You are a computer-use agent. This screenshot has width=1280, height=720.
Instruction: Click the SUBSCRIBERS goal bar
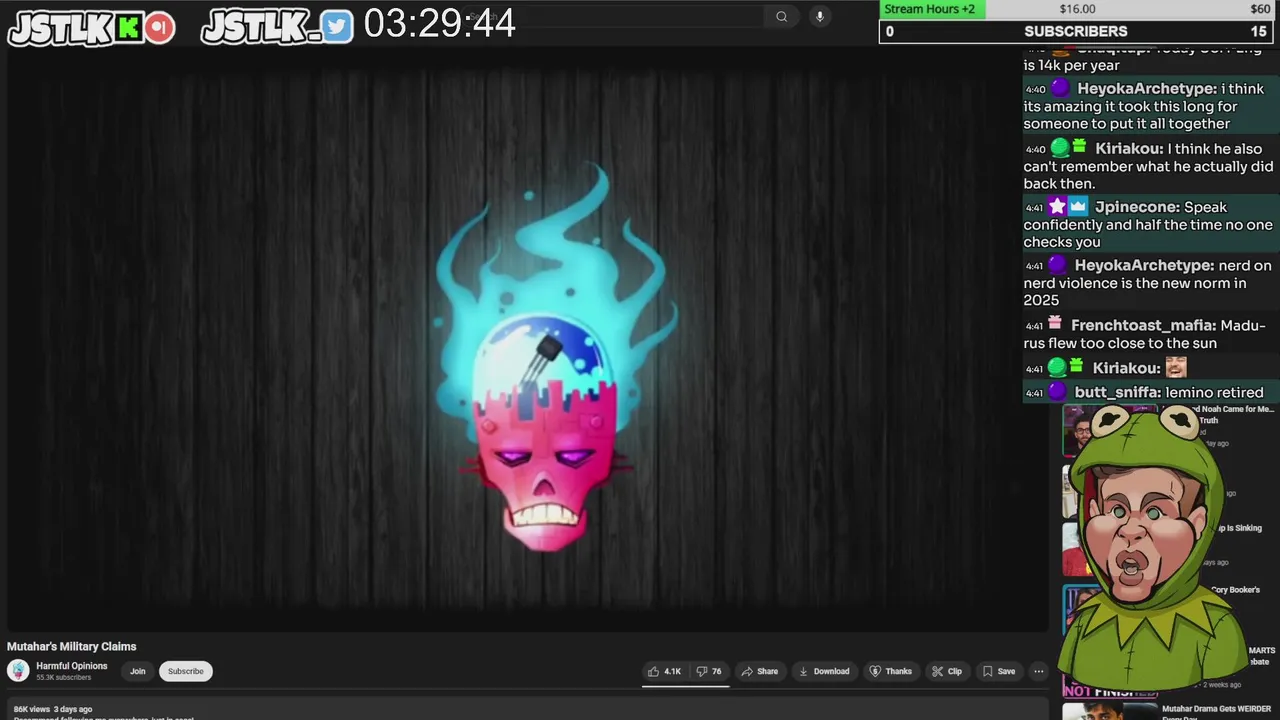click(1077, 31)
